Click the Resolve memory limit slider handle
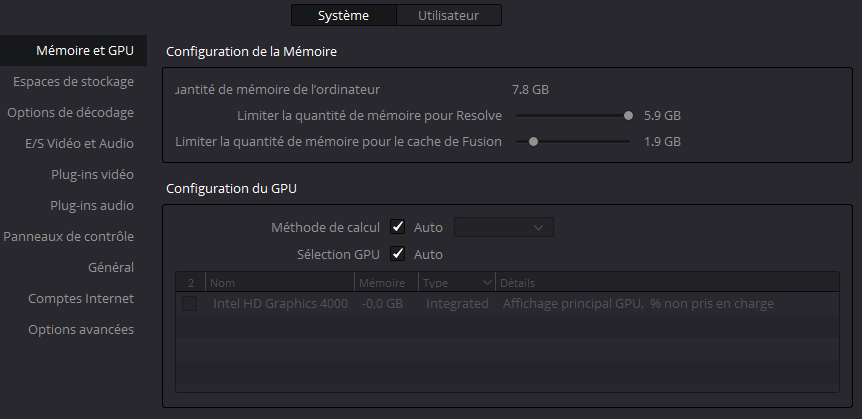The width and height of the screenshot is (862, 419). coord(628,115)
